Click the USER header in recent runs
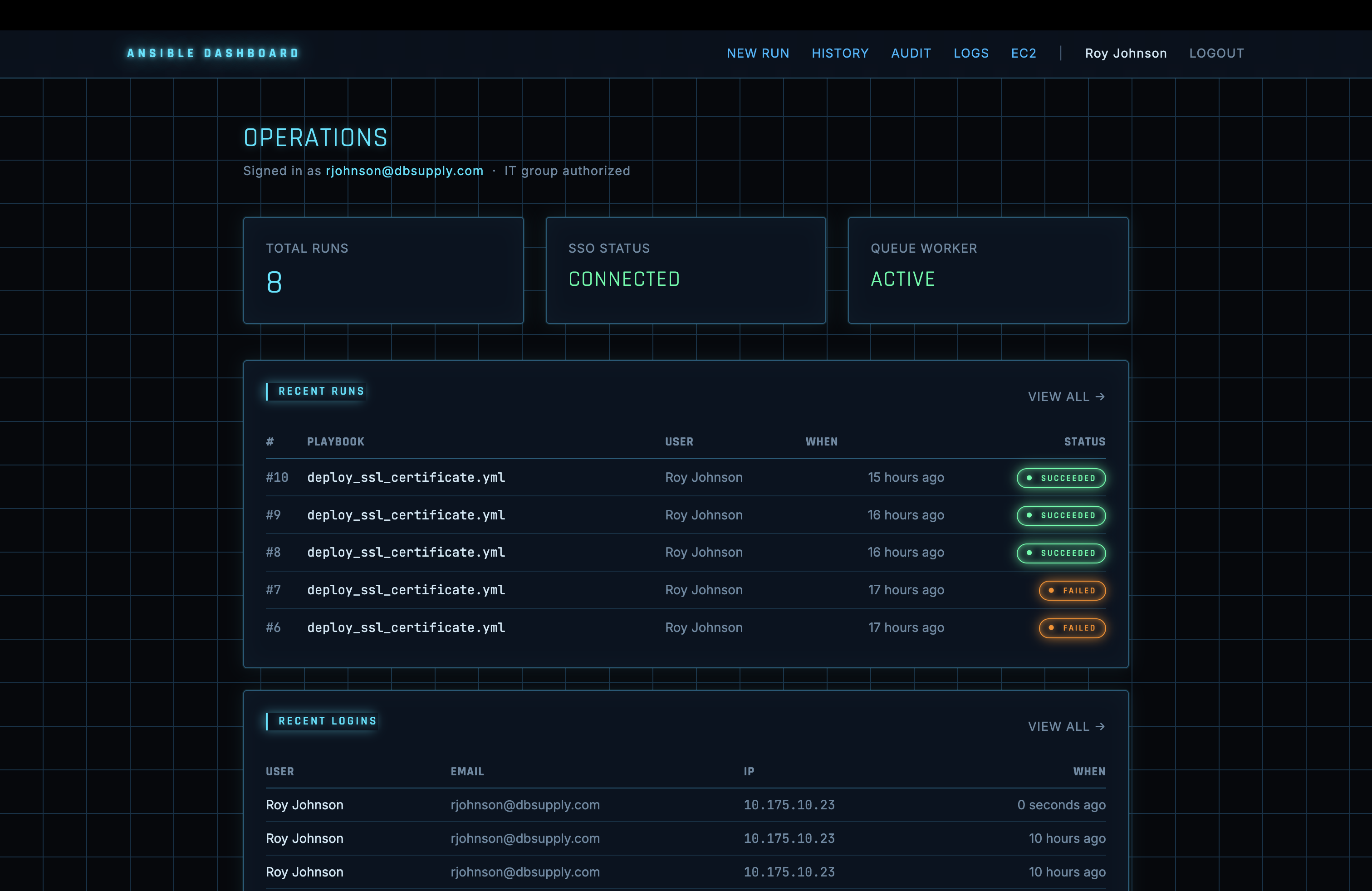The height and width of the screenshot is (891, 1372). tap(679, 441)
